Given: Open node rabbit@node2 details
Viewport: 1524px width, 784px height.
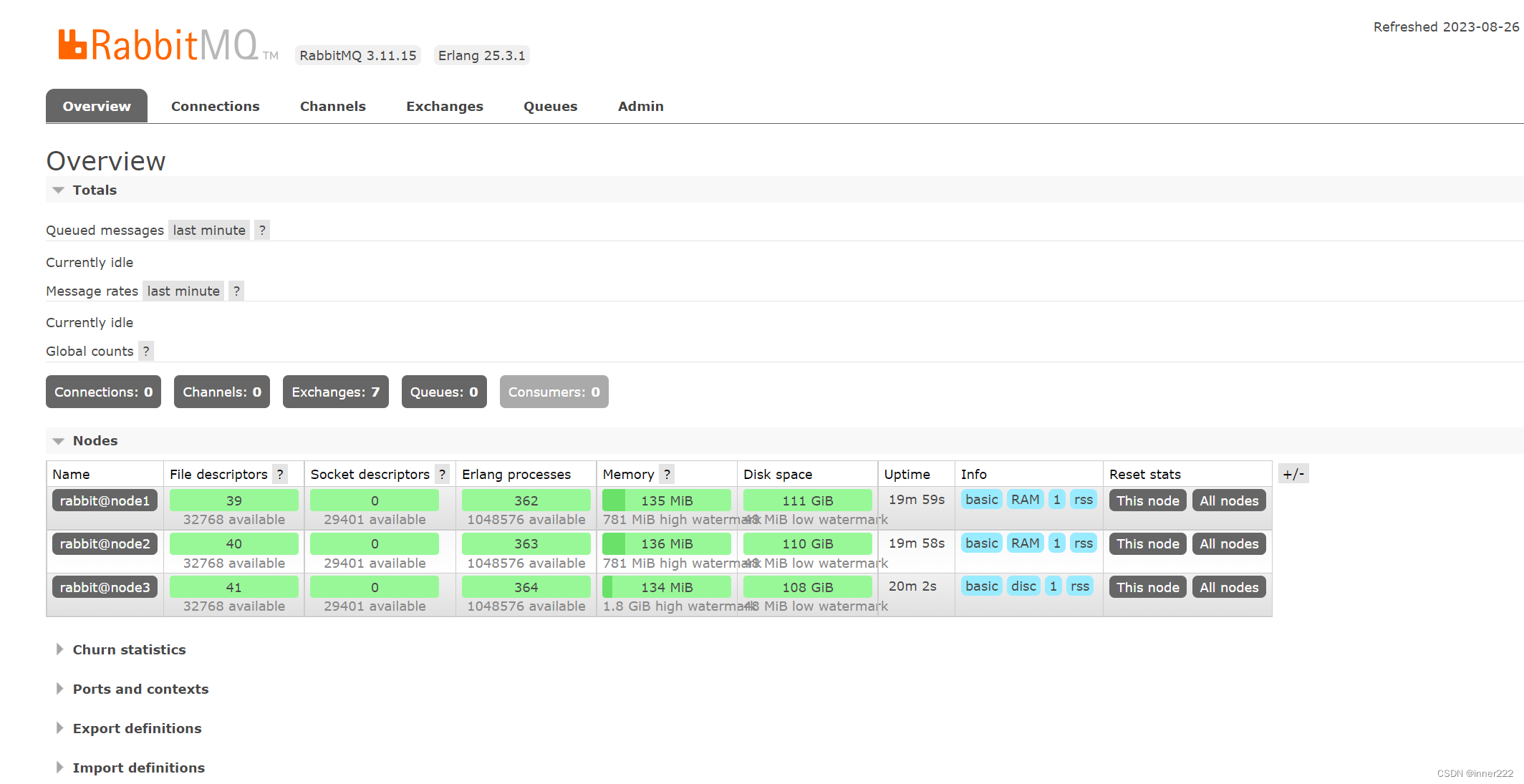Looking at the screenshot, I should 105,543.
